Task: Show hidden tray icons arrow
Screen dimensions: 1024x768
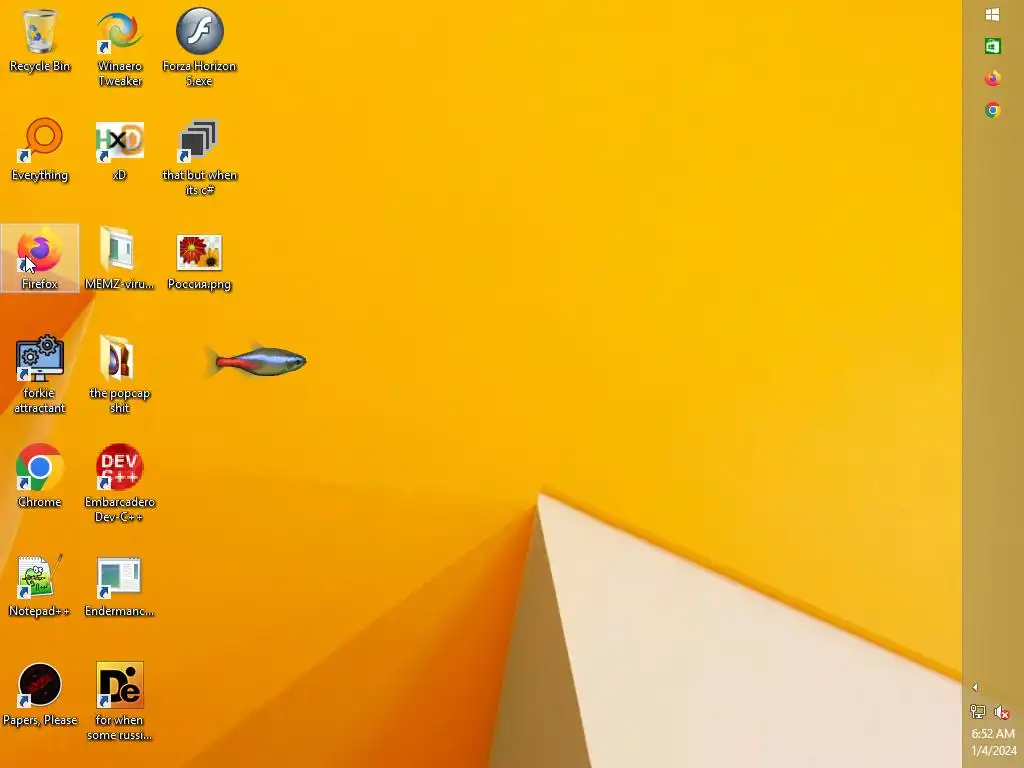Action: point(975,687)
